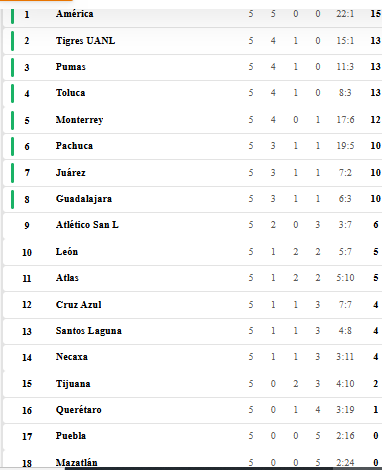
Task: Select Tigres UANL in the standings
Action: (85, 41)
